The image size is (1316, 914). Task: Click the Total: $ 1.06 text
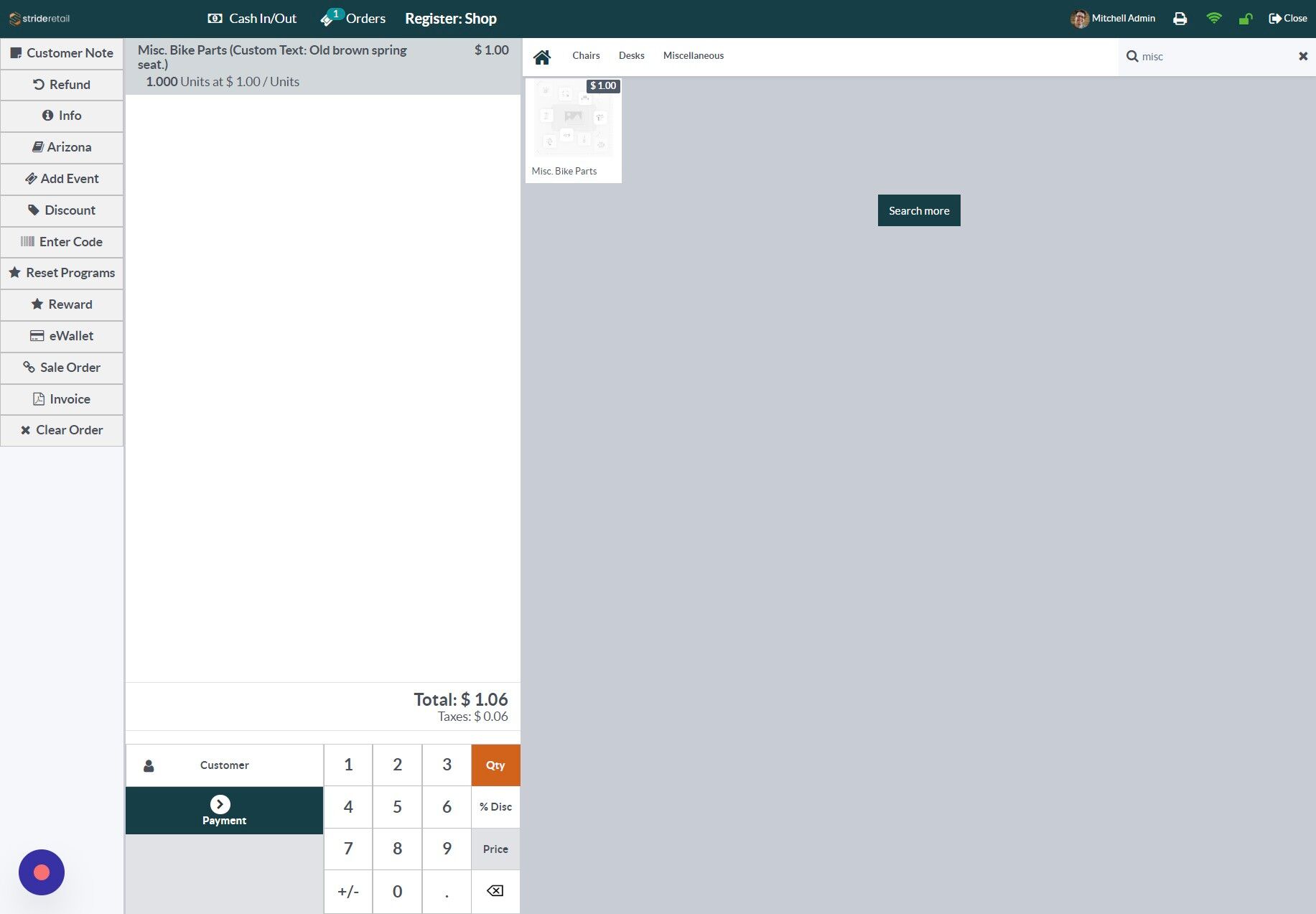461,699
